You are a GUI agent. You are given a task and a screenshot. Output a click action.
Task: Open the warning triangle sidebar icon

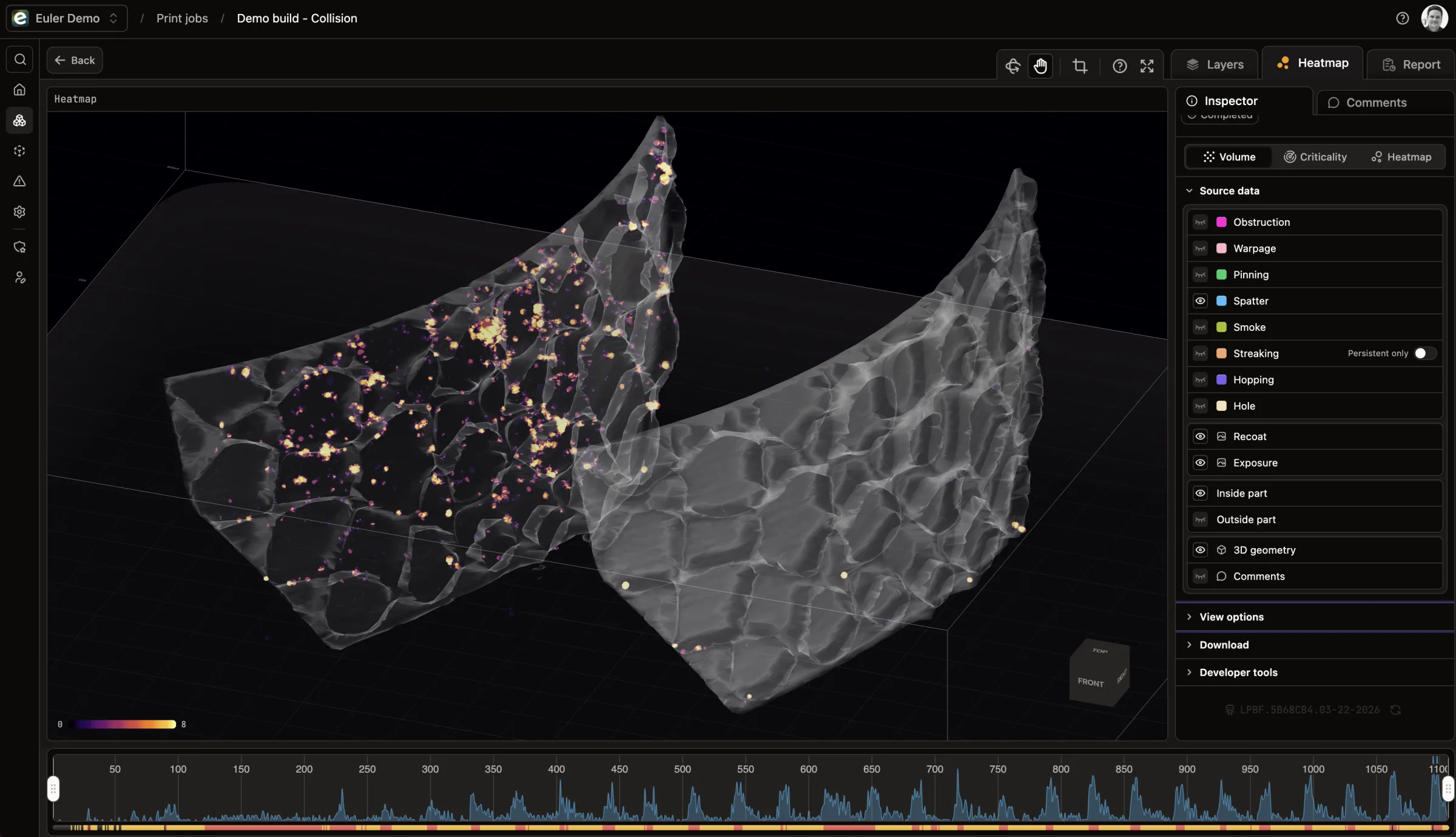(19, 181)
